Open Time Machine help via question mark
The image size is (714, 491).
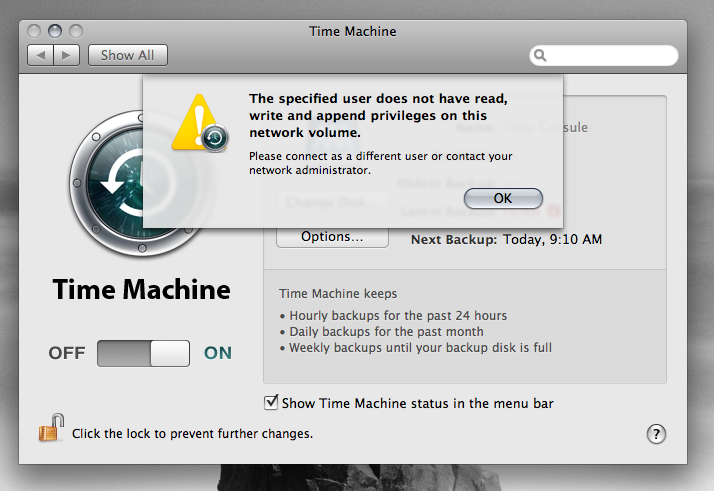[656, 434]
